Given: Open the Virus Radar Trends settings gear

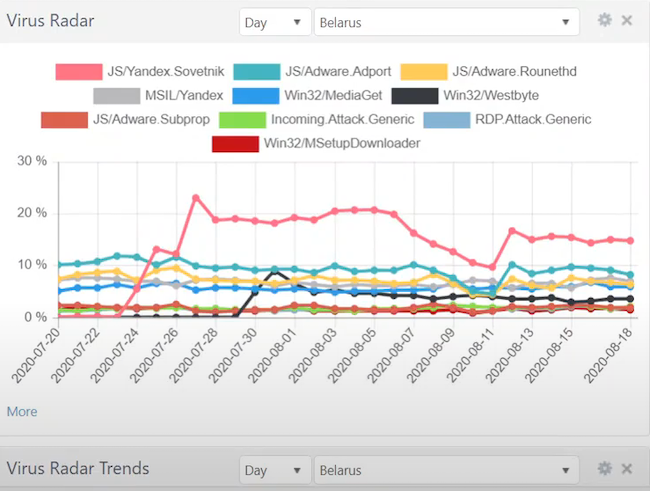Looking at the screenshot, I should [604, 468].
